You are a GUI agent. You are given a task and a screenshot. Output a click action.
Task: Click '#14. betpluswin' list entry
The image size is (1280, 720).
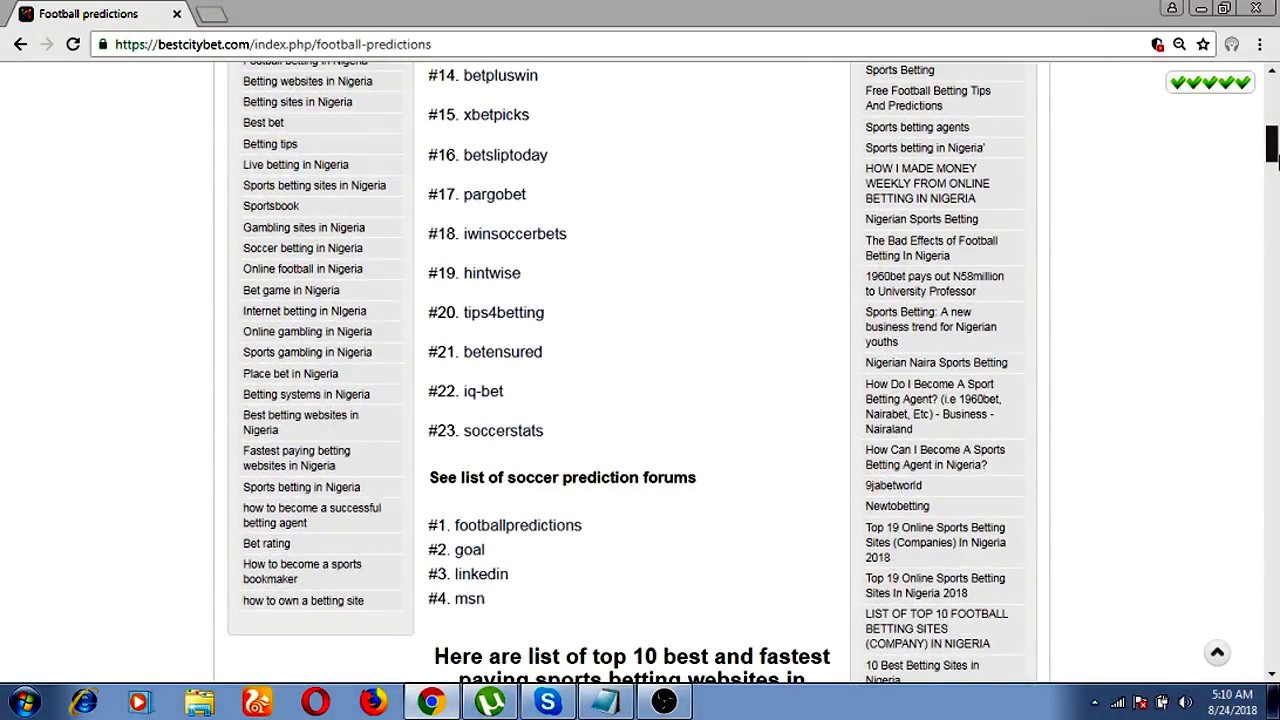483,75
